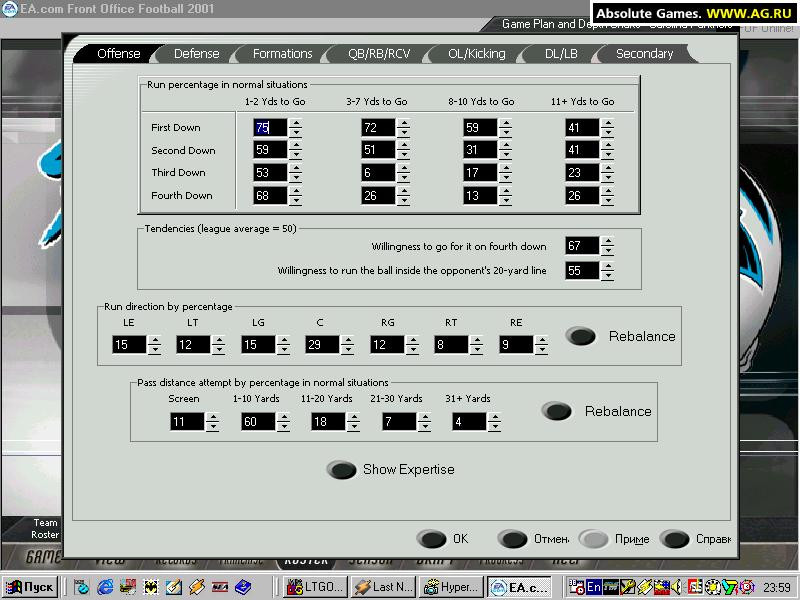Click the 11-20 Yards pass percentage field
The height and width of the screenshot is (600, 800).
328,421
